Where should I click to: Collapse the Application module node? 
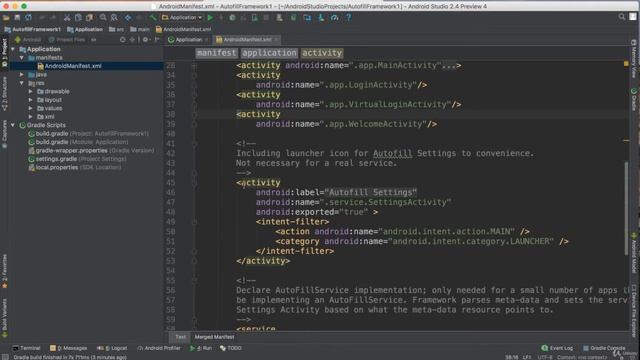coord(13,49)
